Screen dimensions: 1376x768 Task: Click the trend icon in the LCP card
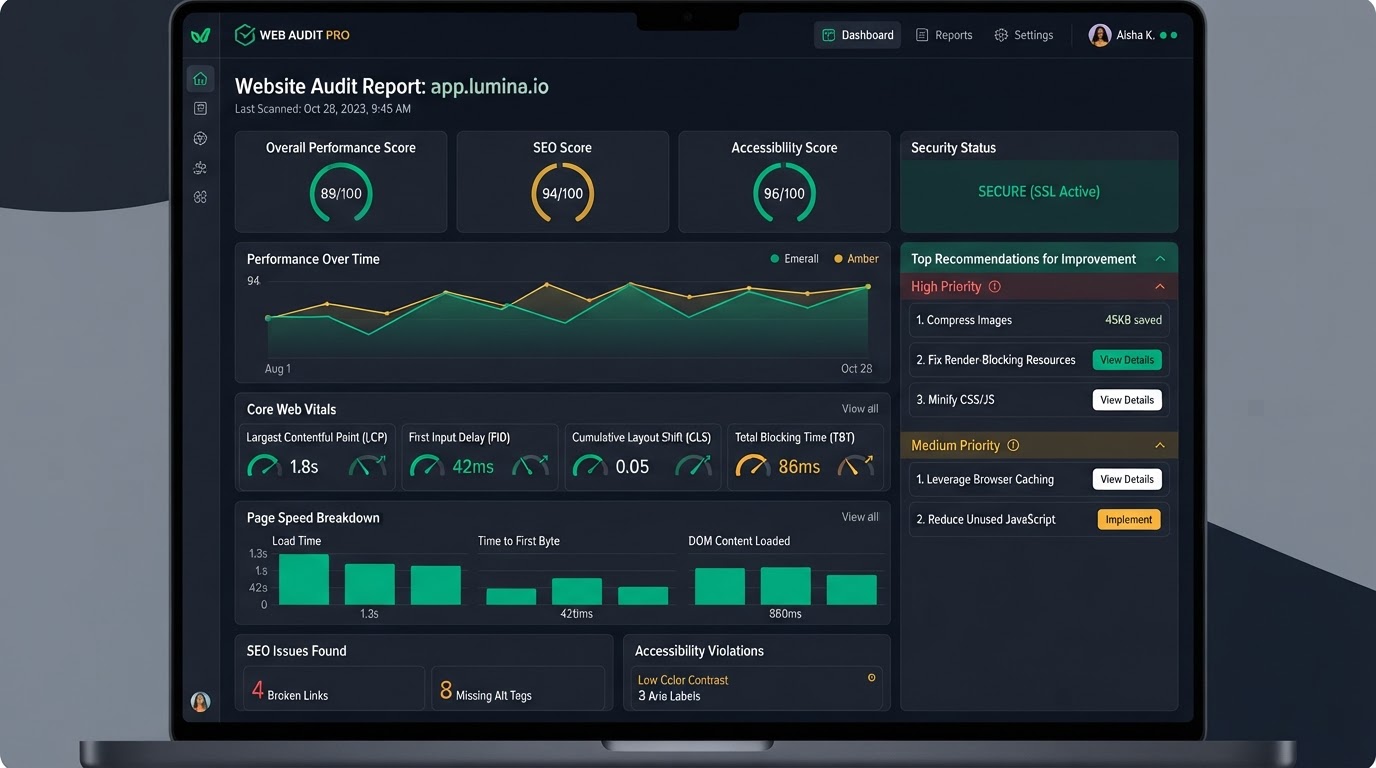coord(367,465)
